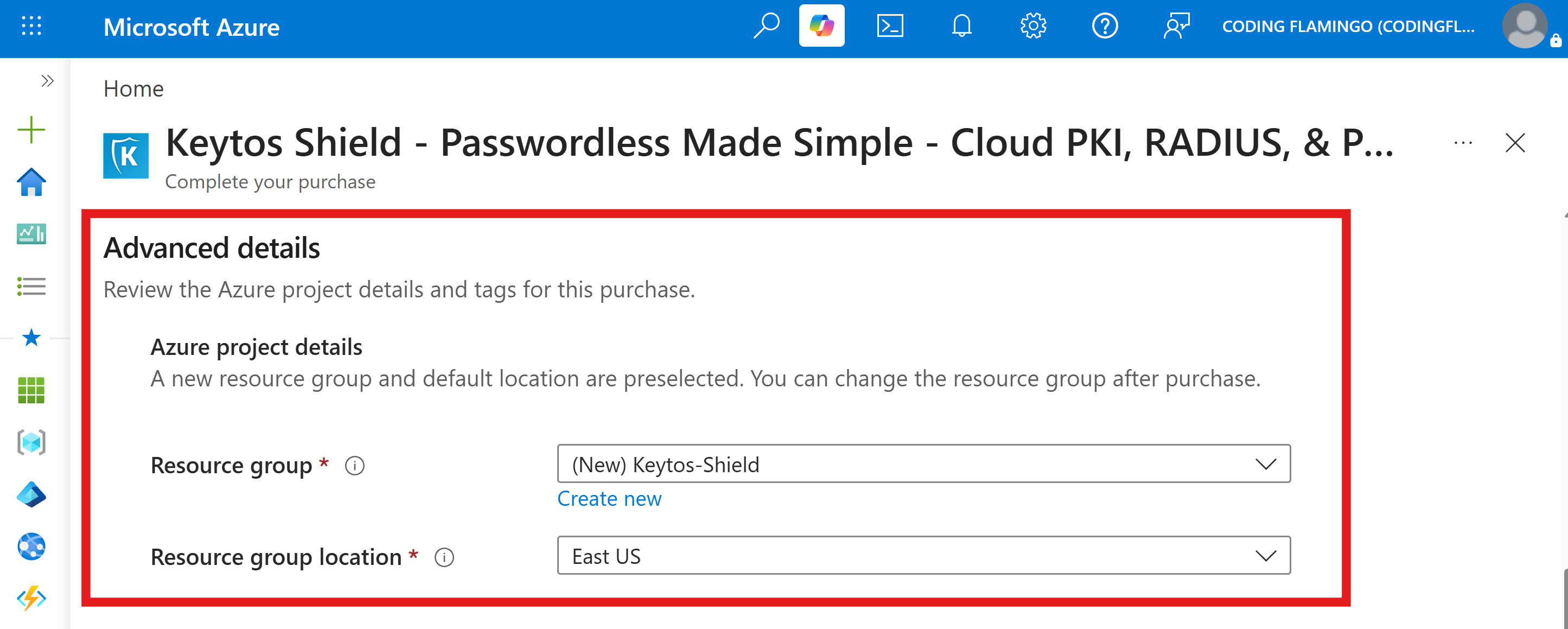Viewport: 1568px width, 629px height.
Task: Click the Complete your purchase subtitle
Action: click(270, 181)
